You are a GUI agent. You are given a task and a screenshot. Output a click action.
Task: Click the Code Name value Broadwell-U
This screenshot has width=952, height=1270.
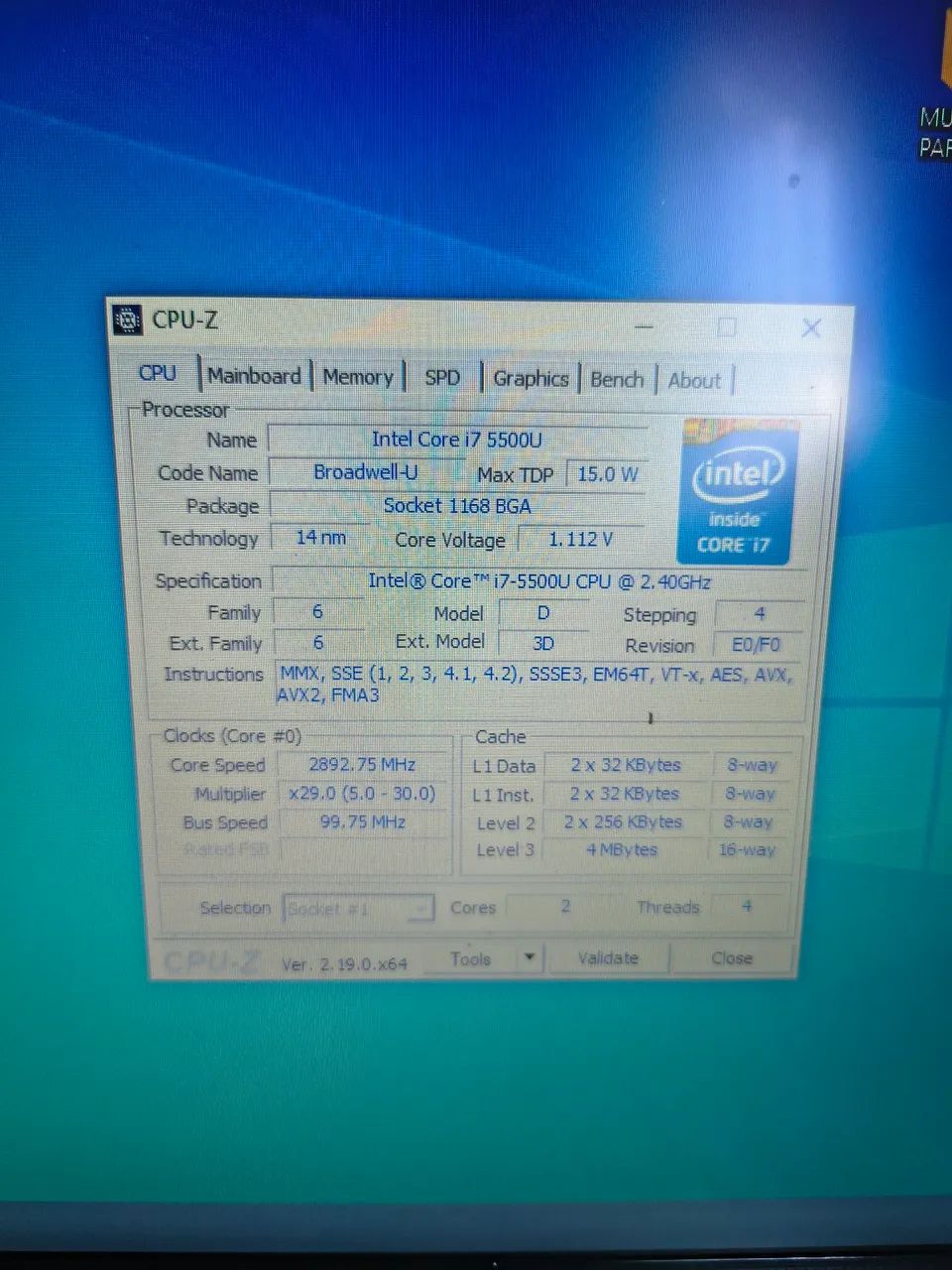coord(366,472)
